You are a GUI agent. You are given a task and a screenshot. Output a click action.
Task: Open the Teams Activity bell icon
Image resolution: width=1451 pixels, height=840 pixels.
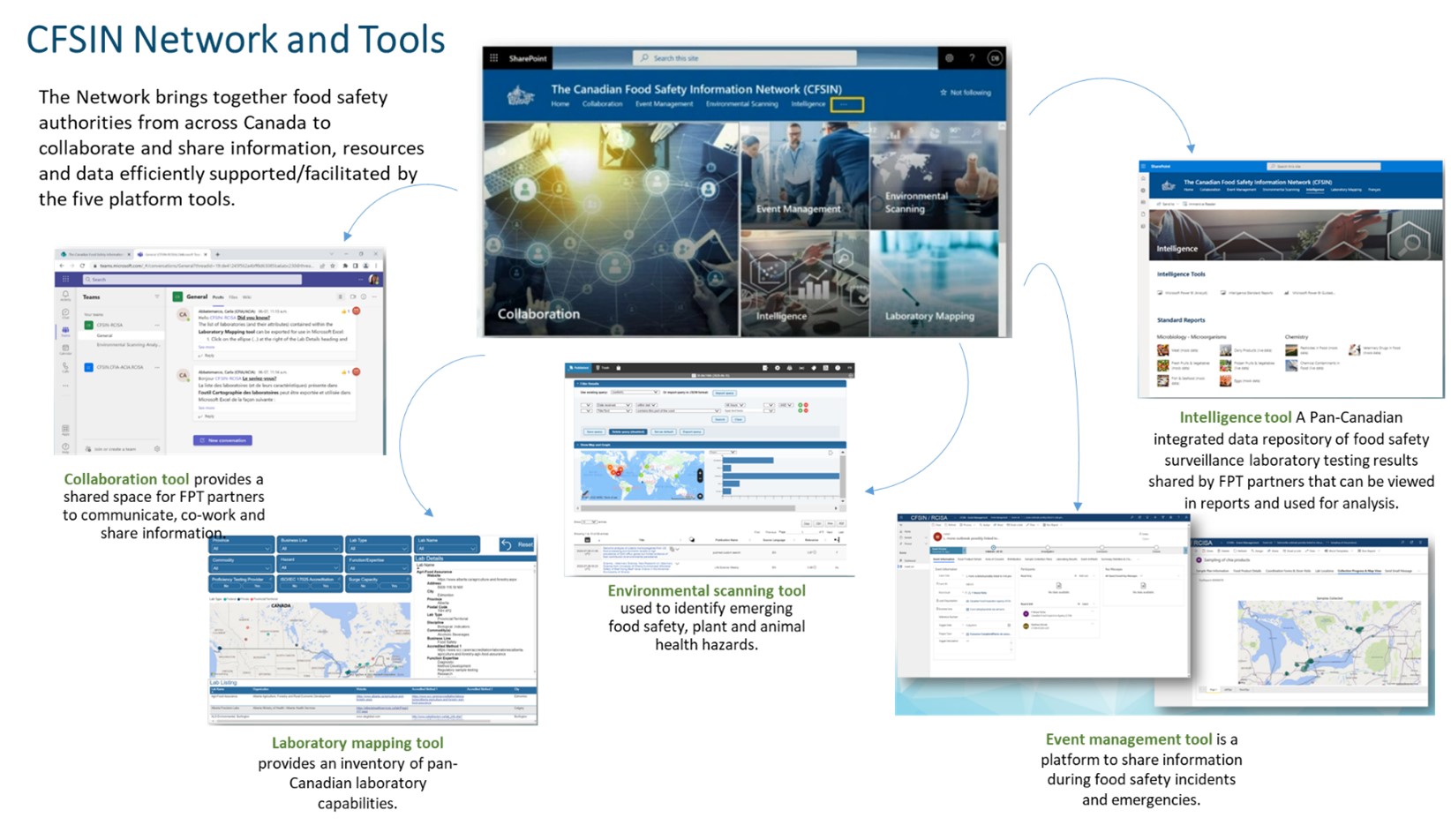pyautogui.click(x=65, y=296)
